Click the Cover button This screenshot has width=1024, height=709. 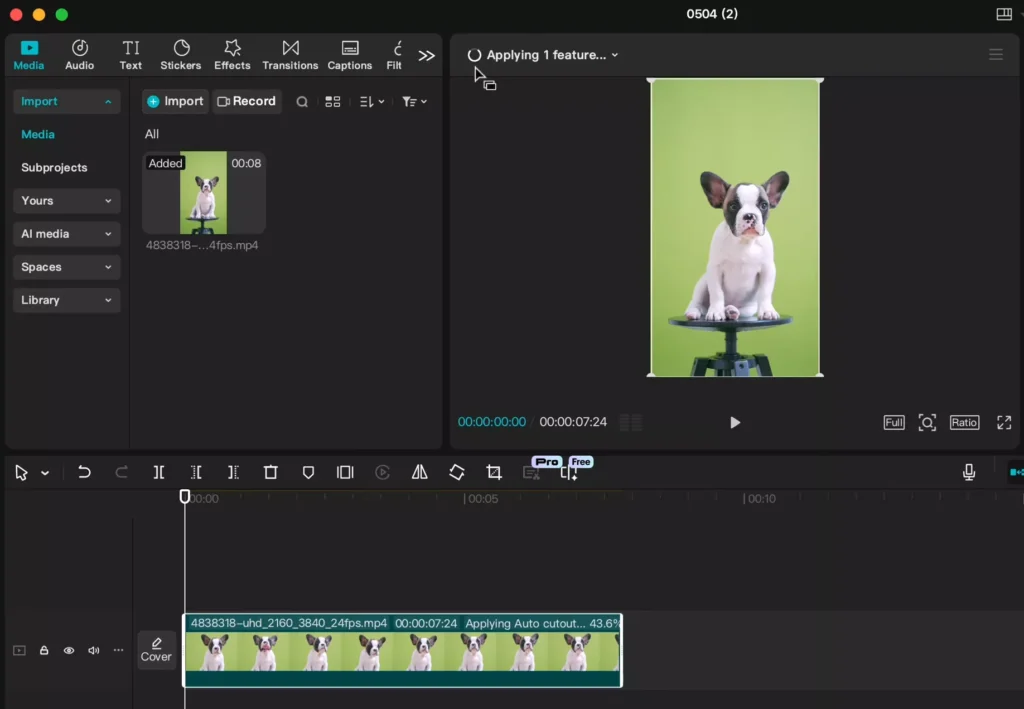tap(156, 650)
